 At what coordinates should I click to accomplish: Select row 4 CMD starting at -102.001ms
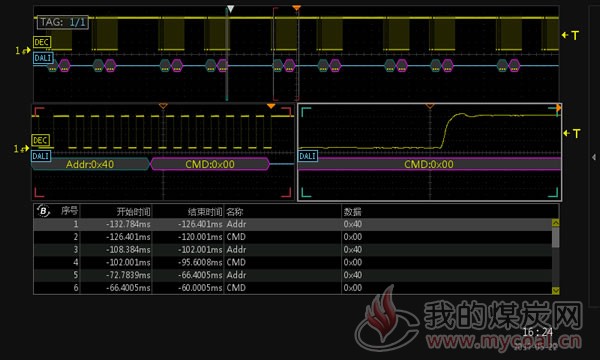[x=293, y=262]
